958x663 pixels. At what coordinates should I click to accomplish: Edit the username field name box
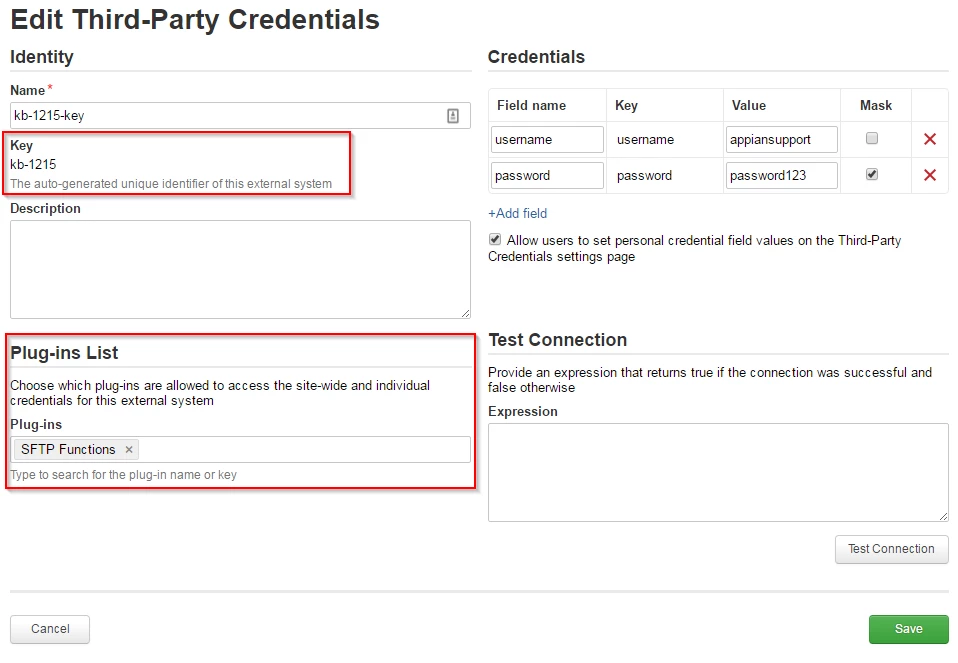547,139
